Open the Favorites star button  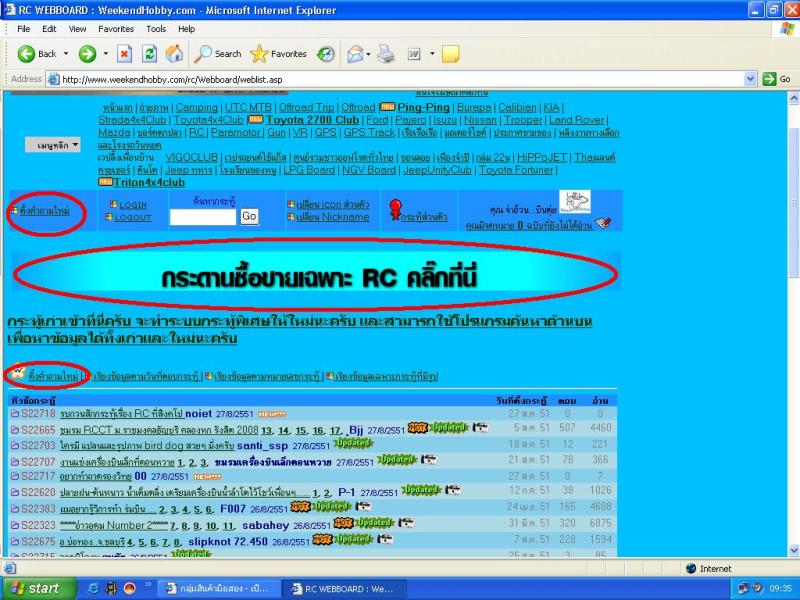click(279, 54)
